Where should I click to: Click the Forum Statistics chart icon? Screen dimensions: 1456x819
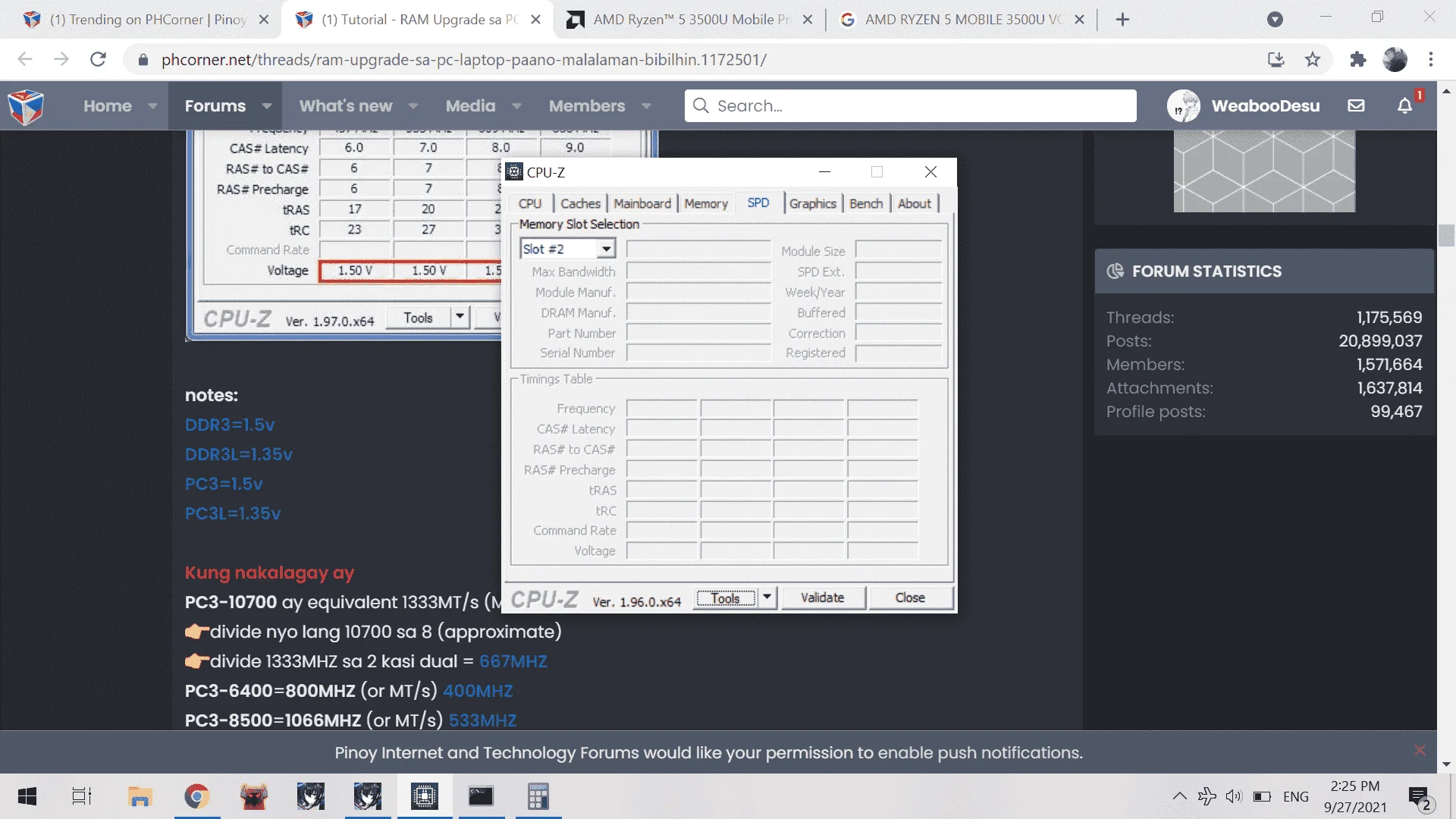tap(1116, 271)
